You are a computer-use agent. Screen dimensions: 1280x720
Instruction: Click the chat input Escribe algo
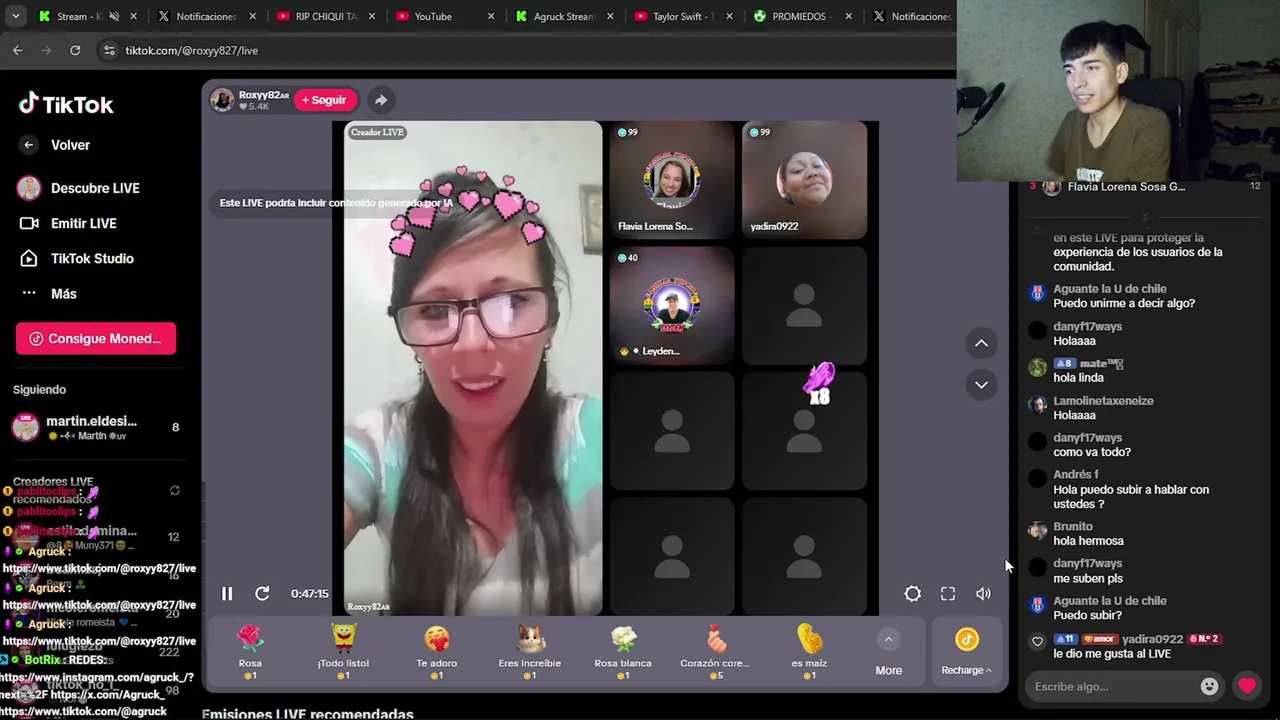pos(1110,686)
